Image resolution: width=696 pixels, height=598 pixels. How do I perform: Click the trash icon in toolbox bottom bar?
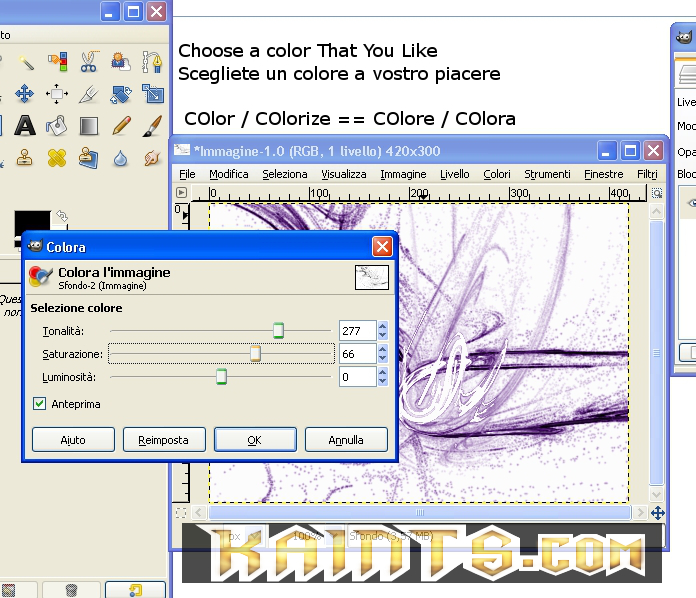(71, 590)
